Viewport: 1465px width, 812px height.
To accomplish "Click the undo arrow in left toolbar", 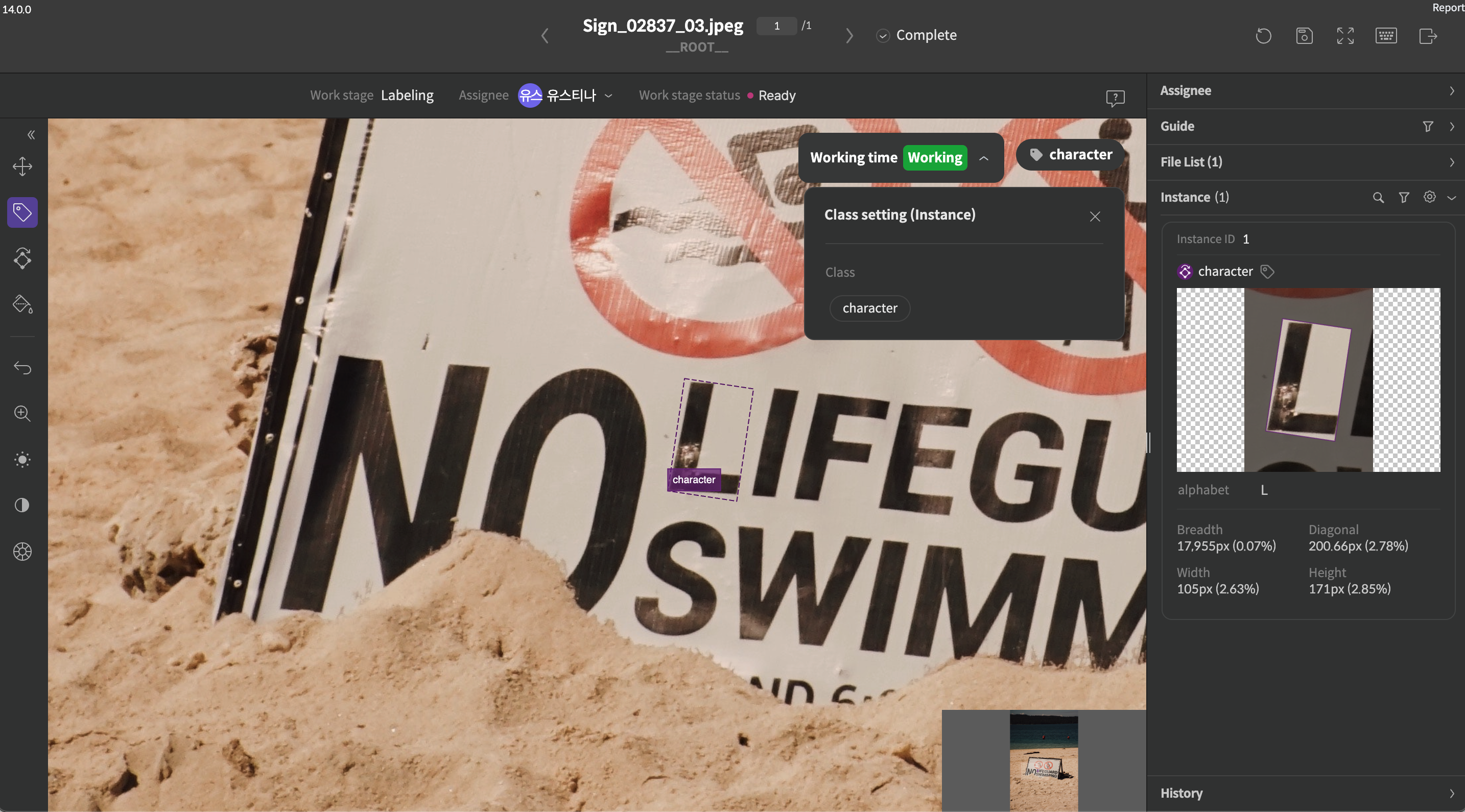I will click(x=22, y=367).
